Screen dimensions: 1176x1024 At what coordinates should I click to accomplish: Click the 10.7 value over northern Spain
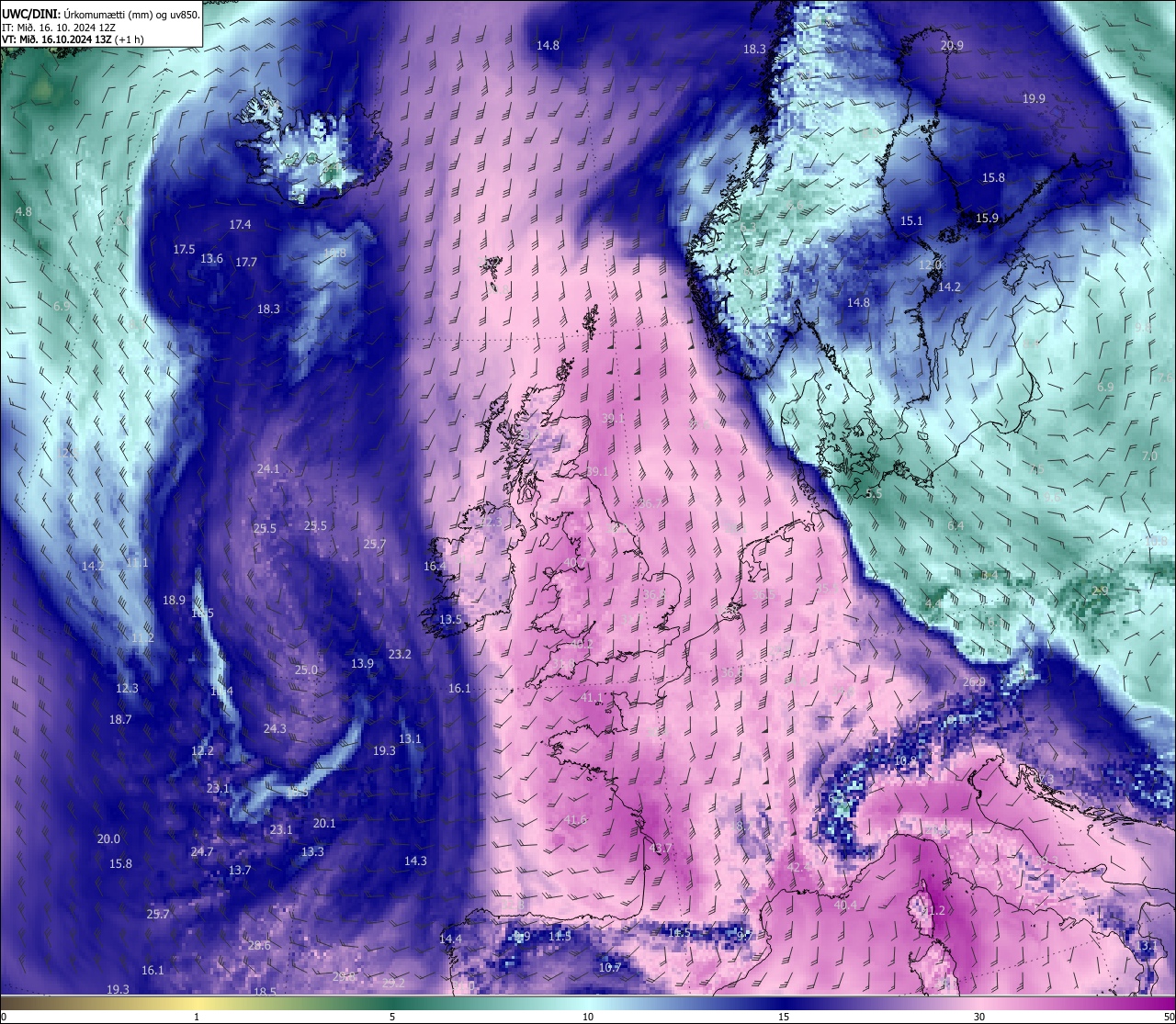(x=610, y=967)
